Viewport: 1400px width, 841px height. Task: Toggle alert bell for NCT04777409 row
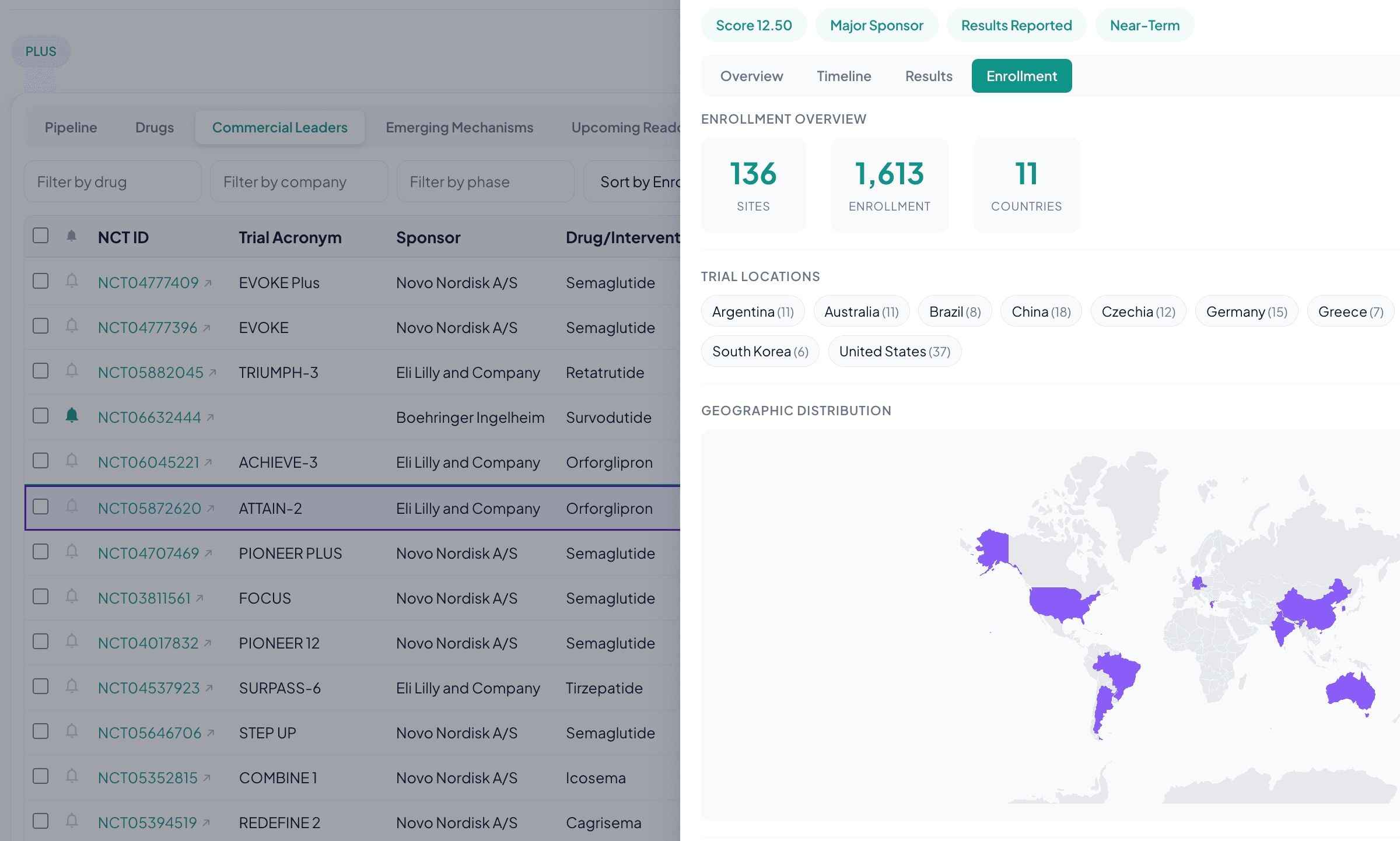72,281
